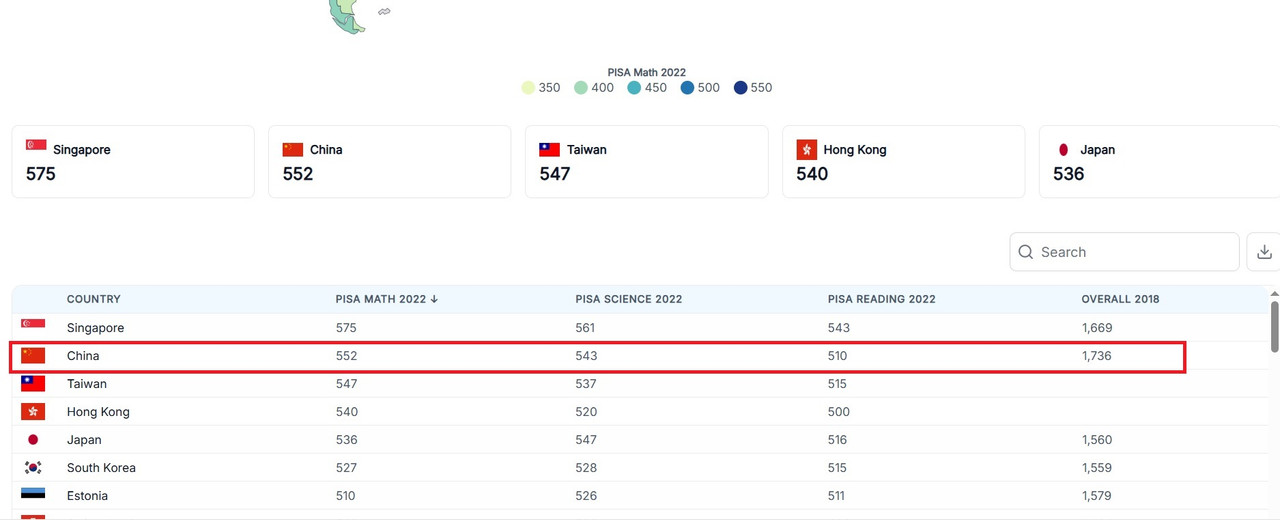Click the table's vertical scrollbar thumb
This screenshot has height=520, width=1280.
click(1274, 327)
